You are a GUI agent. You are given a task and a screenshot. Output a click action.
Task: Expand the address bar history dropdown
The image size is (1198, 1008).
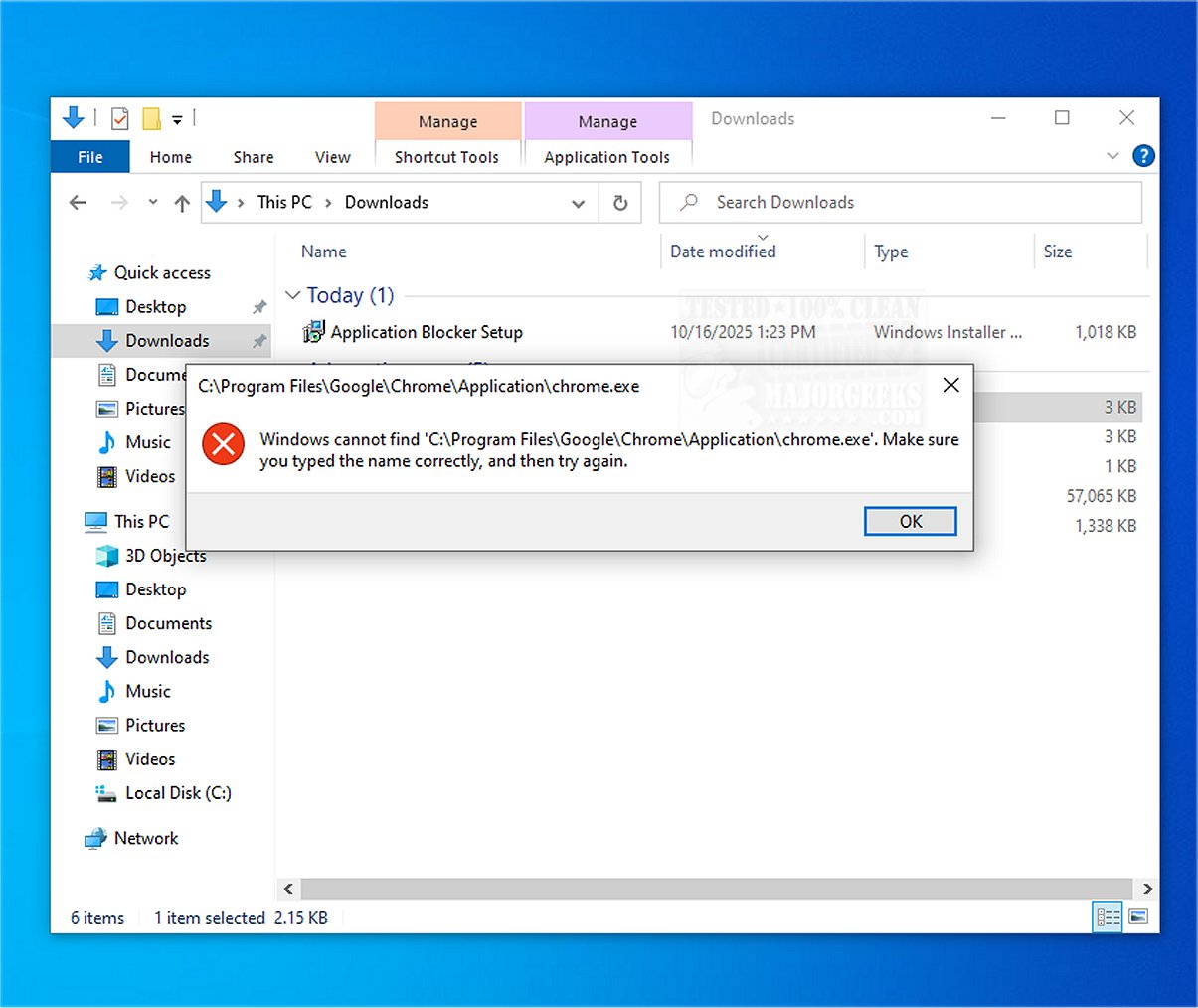pos(578,203)
